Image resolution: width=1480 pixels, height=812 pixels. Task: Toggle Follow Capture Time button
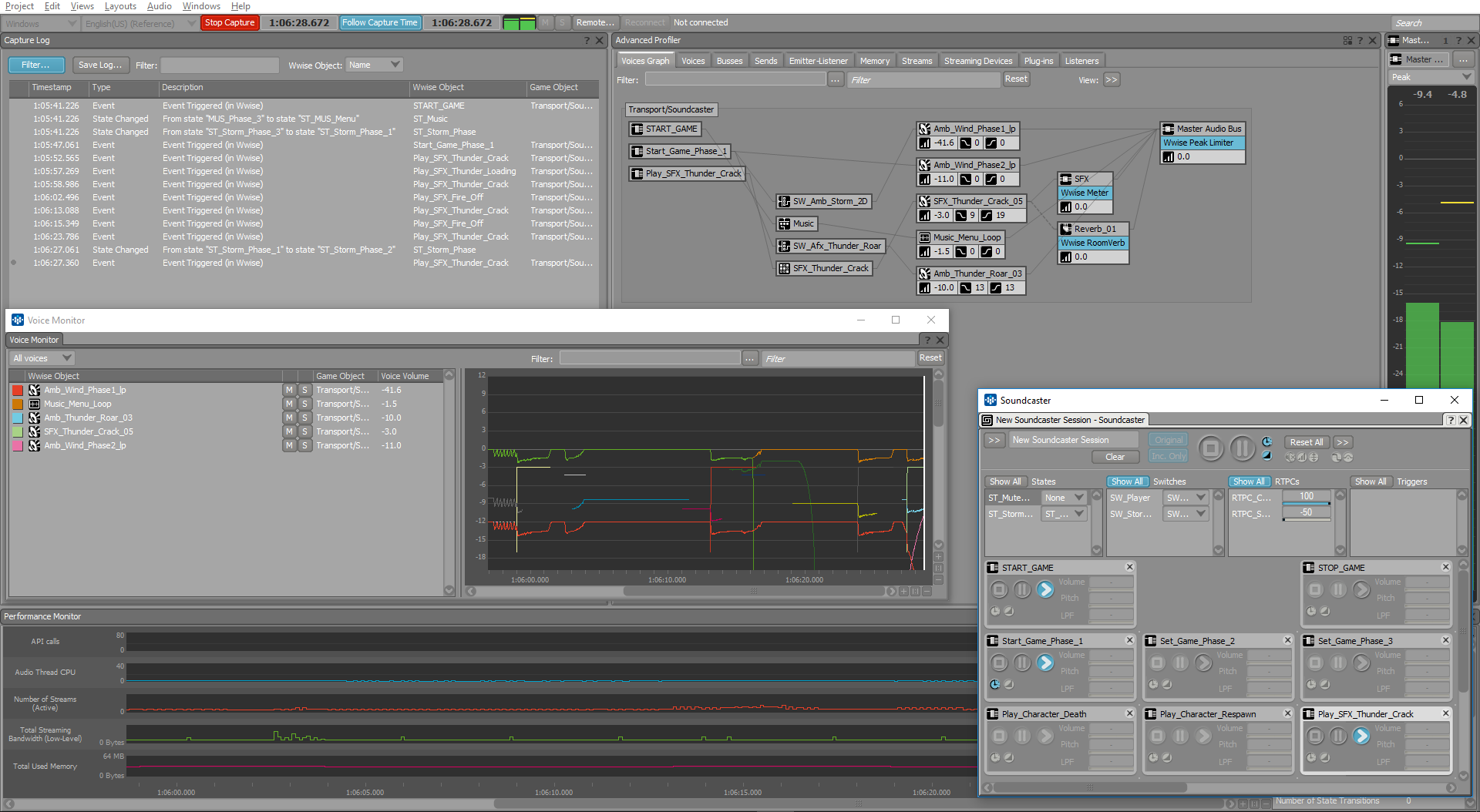pos(379,22)
